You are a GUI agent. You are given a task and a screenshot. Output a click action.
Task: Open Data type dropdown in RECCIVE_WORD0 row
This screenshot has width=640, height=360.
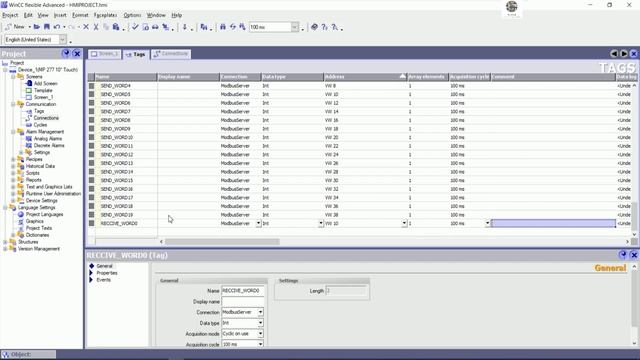coord(321,223)
